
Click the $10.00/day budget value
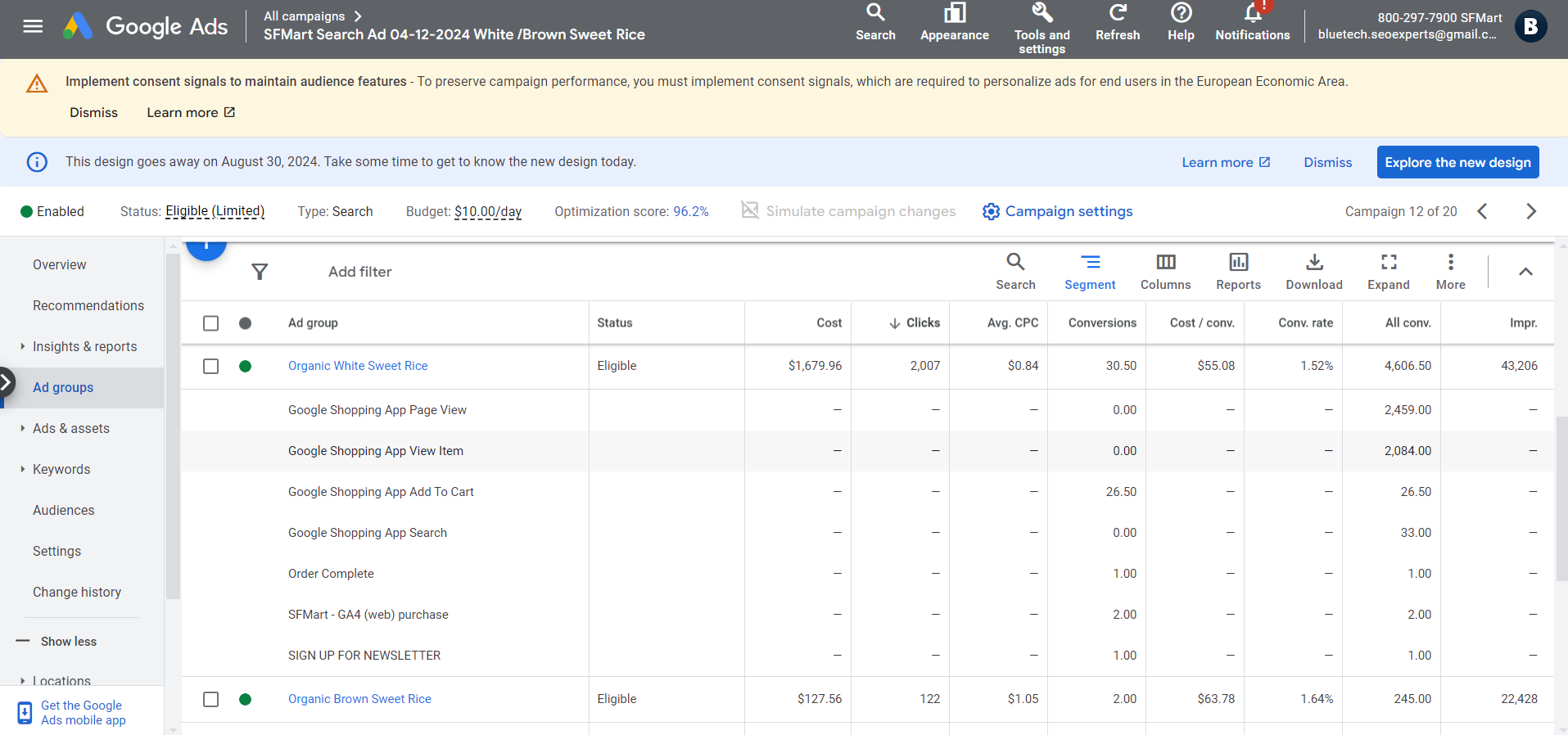488,211
